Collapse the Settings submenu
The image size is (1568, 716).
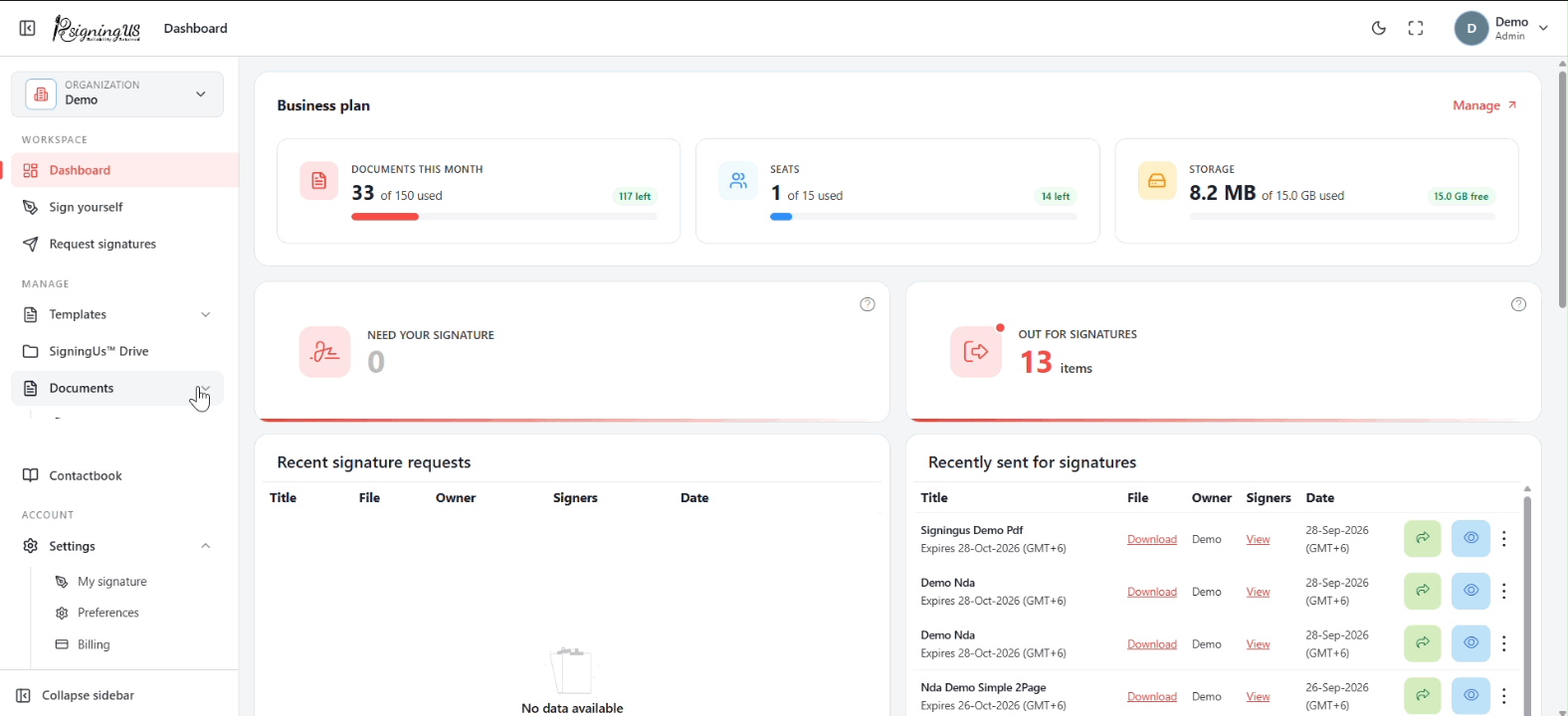pyautogui.click(x=117, y=546)
